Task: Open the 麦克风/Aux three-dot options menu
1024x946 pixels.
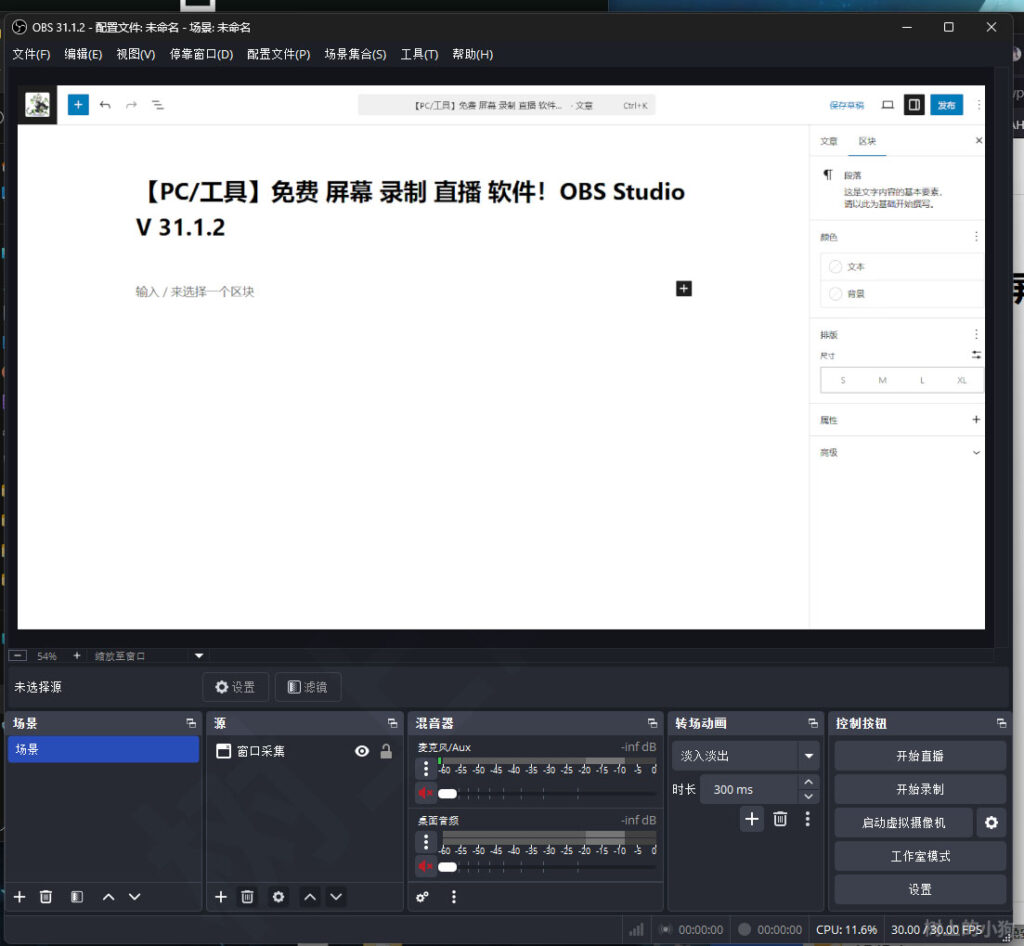Action: click(x=426, y=768)
